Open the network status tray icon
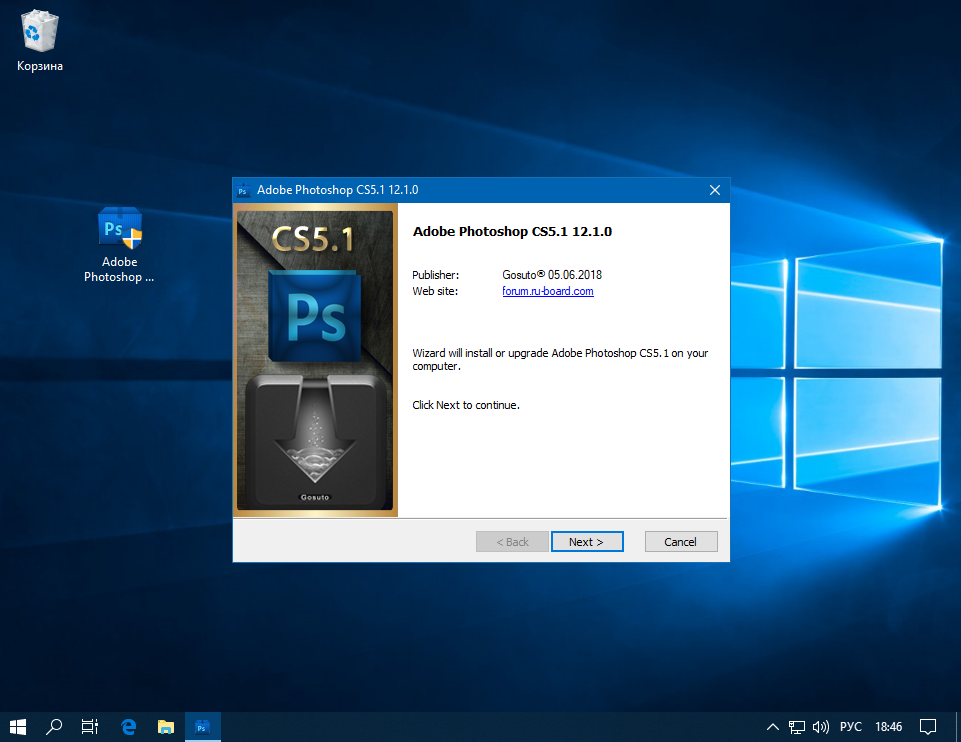Image resolution: width=961 pixels, height=742 pixels. [797, 726]
